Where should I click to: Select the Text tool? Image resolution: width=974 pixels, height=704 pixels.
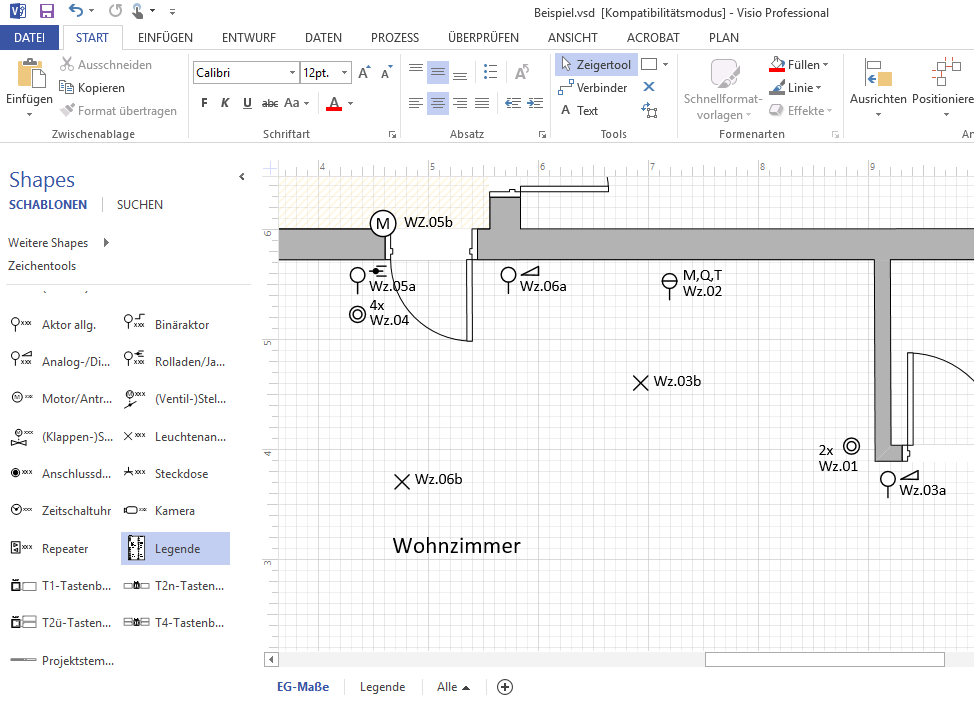click(582, 110)
